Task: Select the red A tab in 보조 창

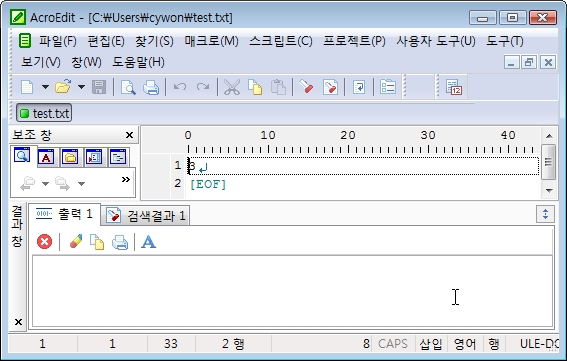Action: tap(46, 157)
